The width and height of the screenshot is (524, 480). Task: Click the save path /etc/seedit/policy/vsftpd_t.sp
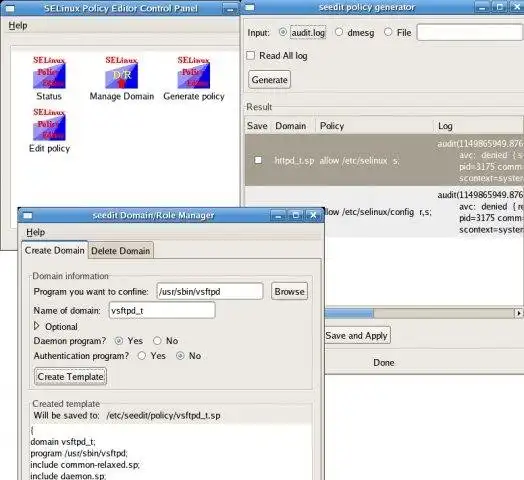tap(163, 415)
